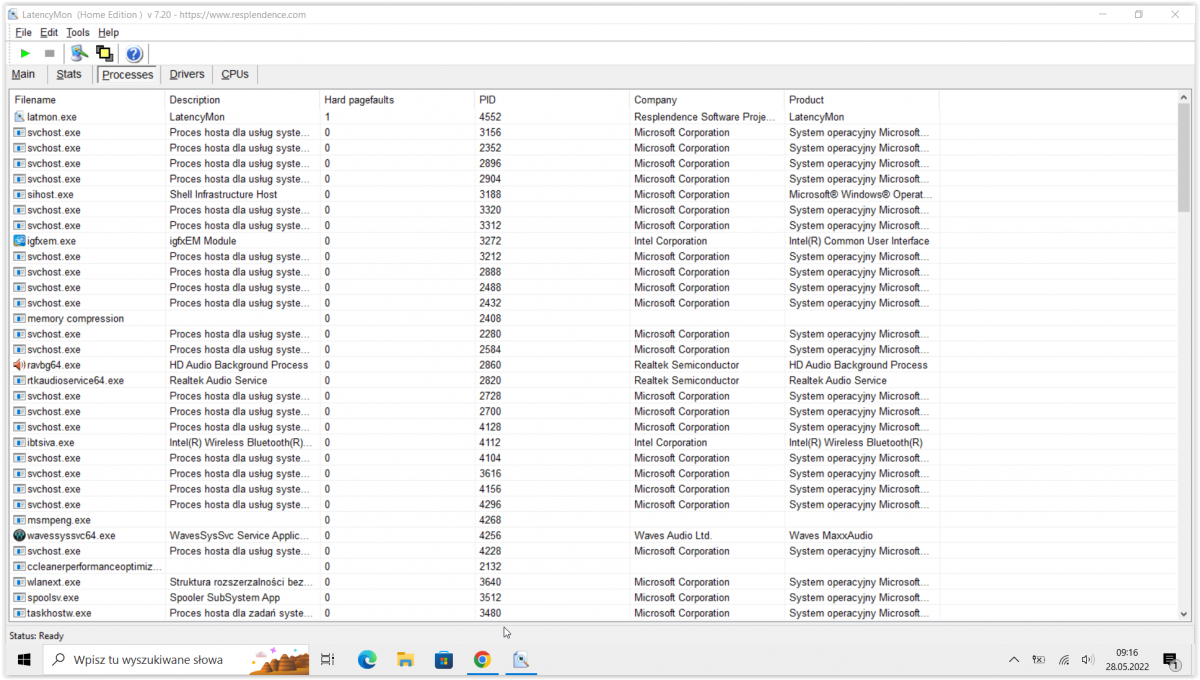1200x680 pixels.
Task: Click Spooler SubSystem App description
Action: (225, 598)
